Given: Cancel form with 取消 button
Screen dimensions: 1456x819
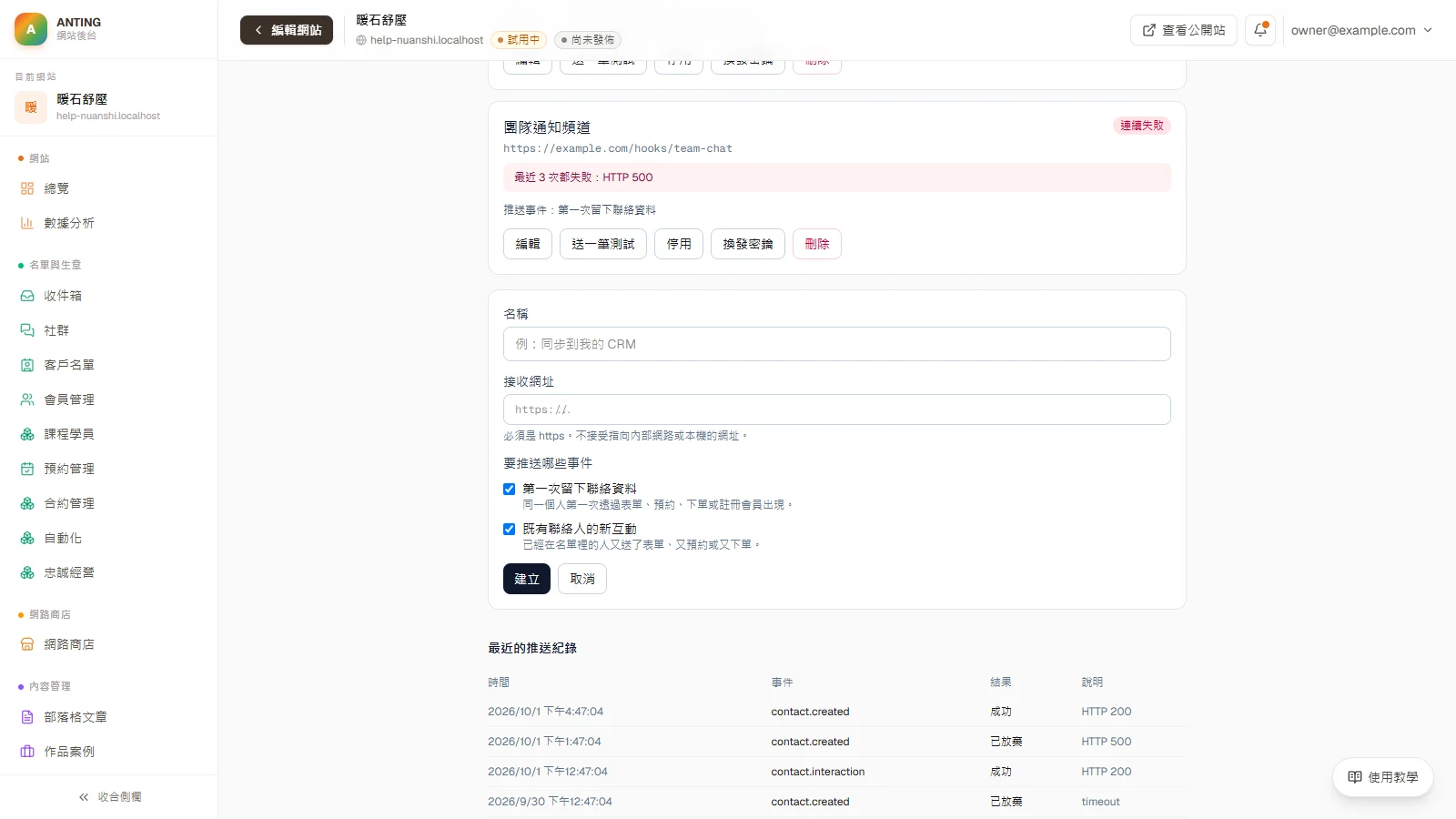Looking at the screenshot, I should (x=582, y=579).
